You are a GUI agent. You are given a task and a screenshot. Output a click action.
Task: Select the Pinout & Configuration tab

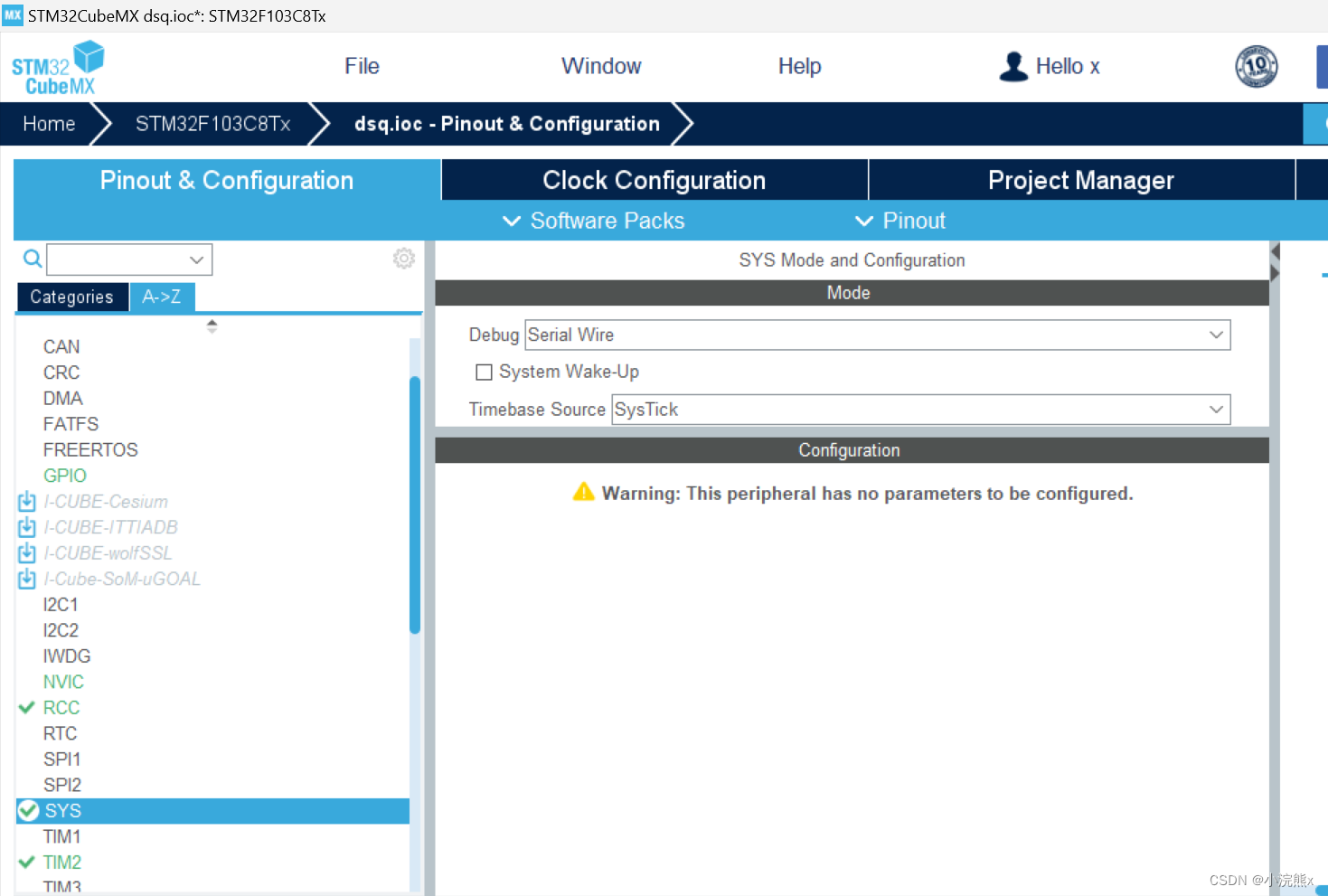pyautogui.click(x=227, y=180)
